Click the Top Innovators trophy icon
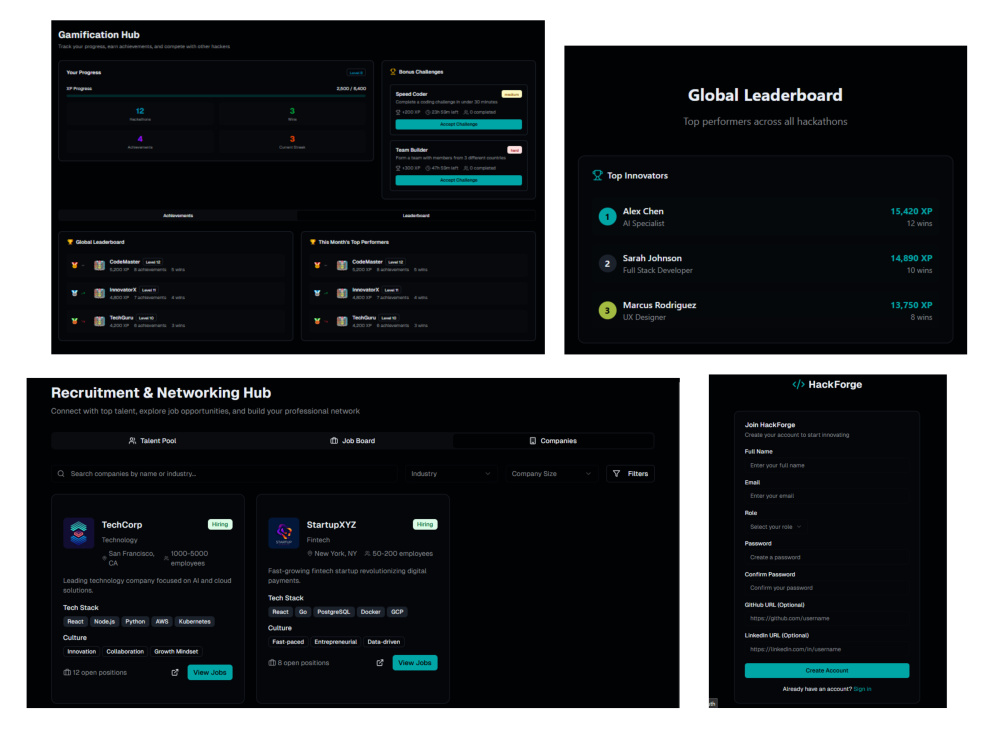This screenshot has width=1000, height=750. [597, 175]
